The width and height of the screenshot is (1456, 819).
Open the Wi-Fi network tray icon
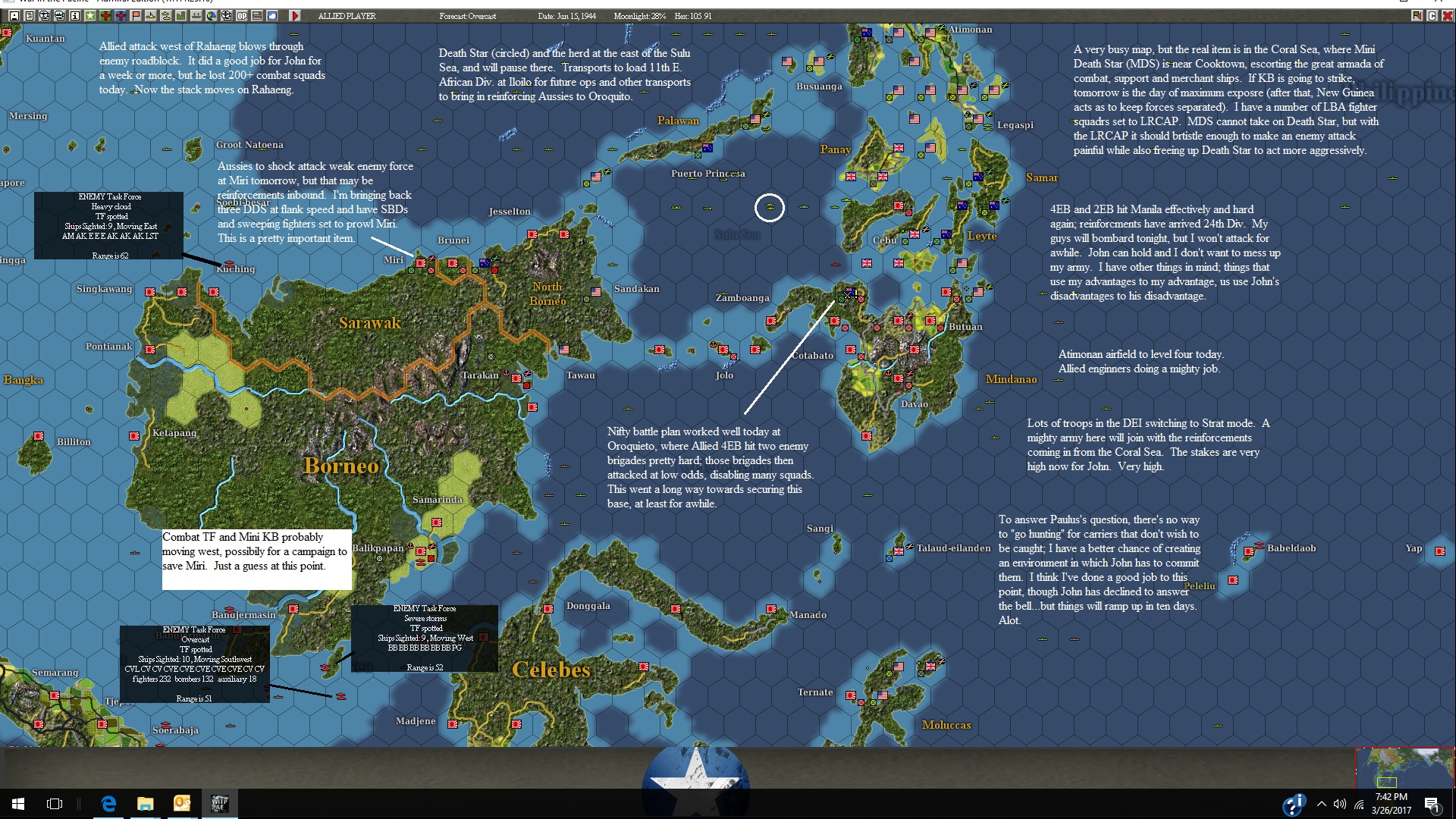(x=1359, y=804)
